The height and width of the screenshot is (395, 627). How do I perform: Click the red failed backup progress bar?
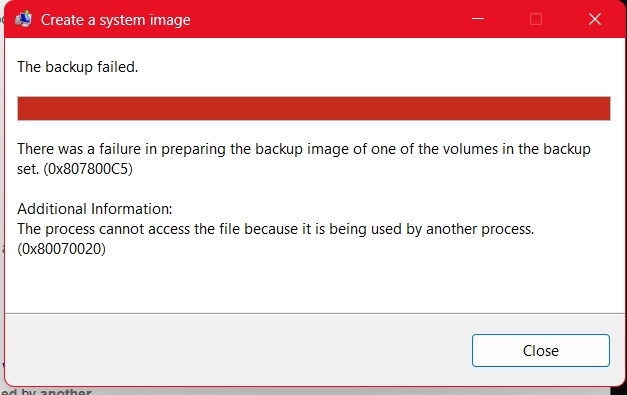point(314,108)
